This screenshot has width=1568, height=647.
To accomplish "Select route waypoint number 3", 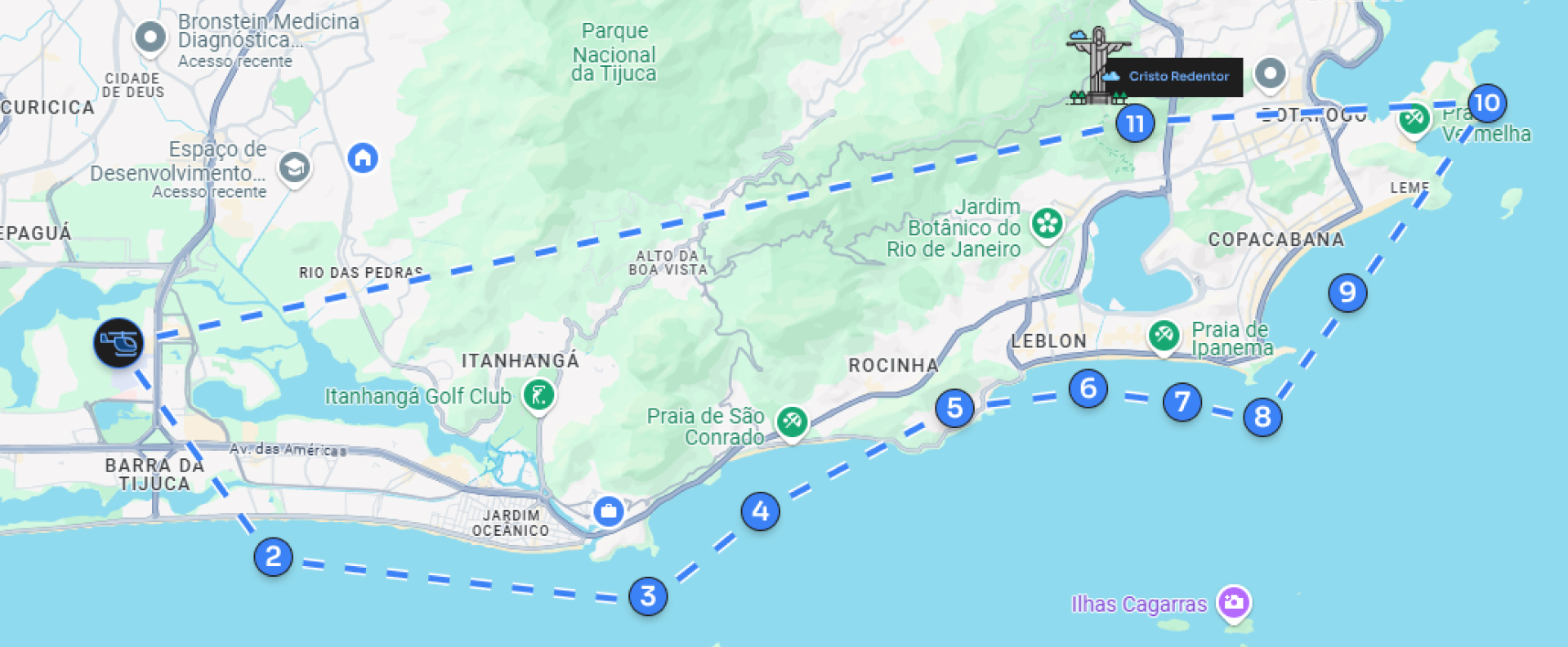I will [x=648, y=596].
